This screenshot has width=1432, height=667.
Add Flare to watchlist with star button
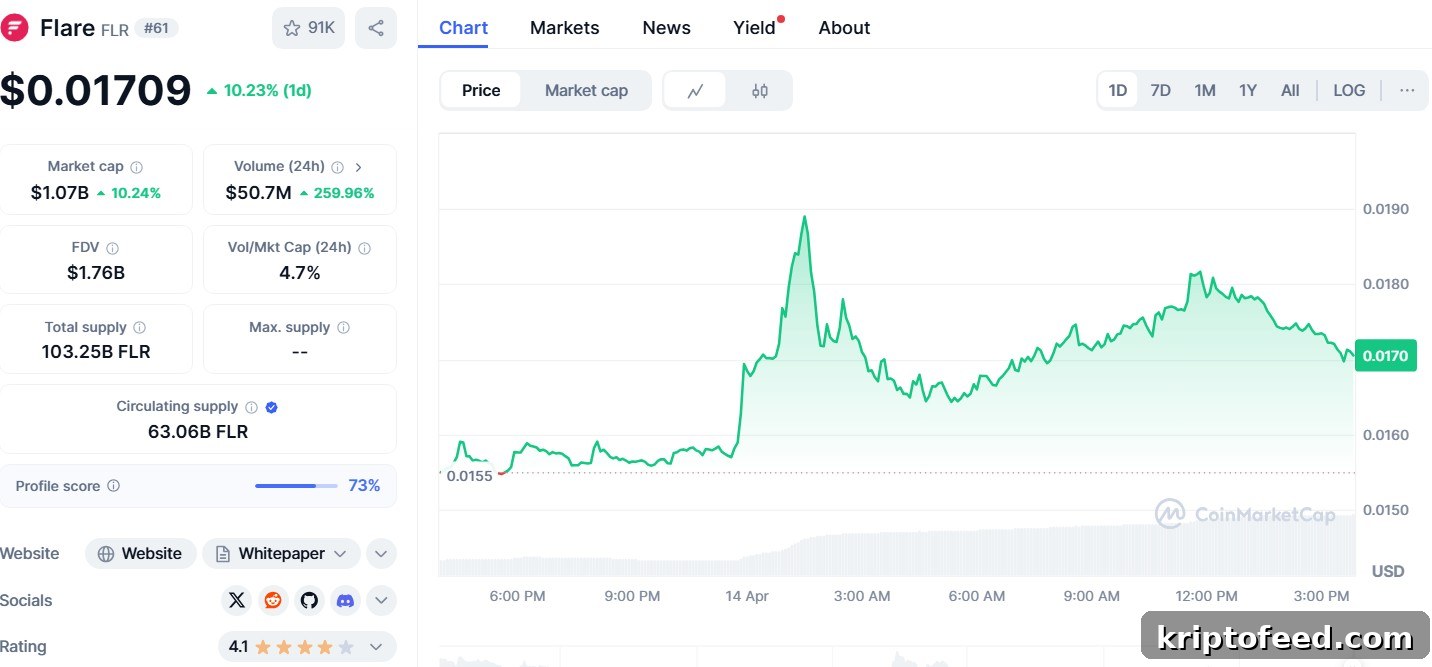pyautogui.click(x=308, y=28)
